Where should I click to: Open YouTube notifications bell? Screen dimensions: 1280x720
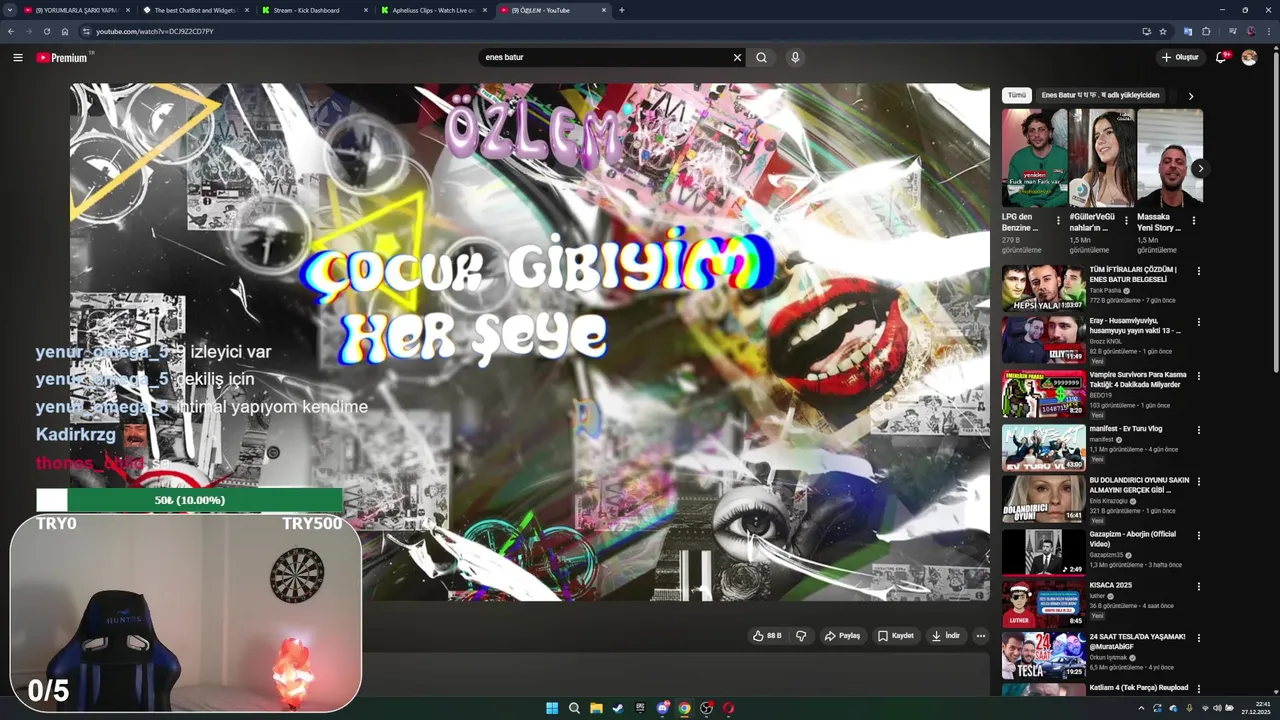click(x=1221, y=57)
